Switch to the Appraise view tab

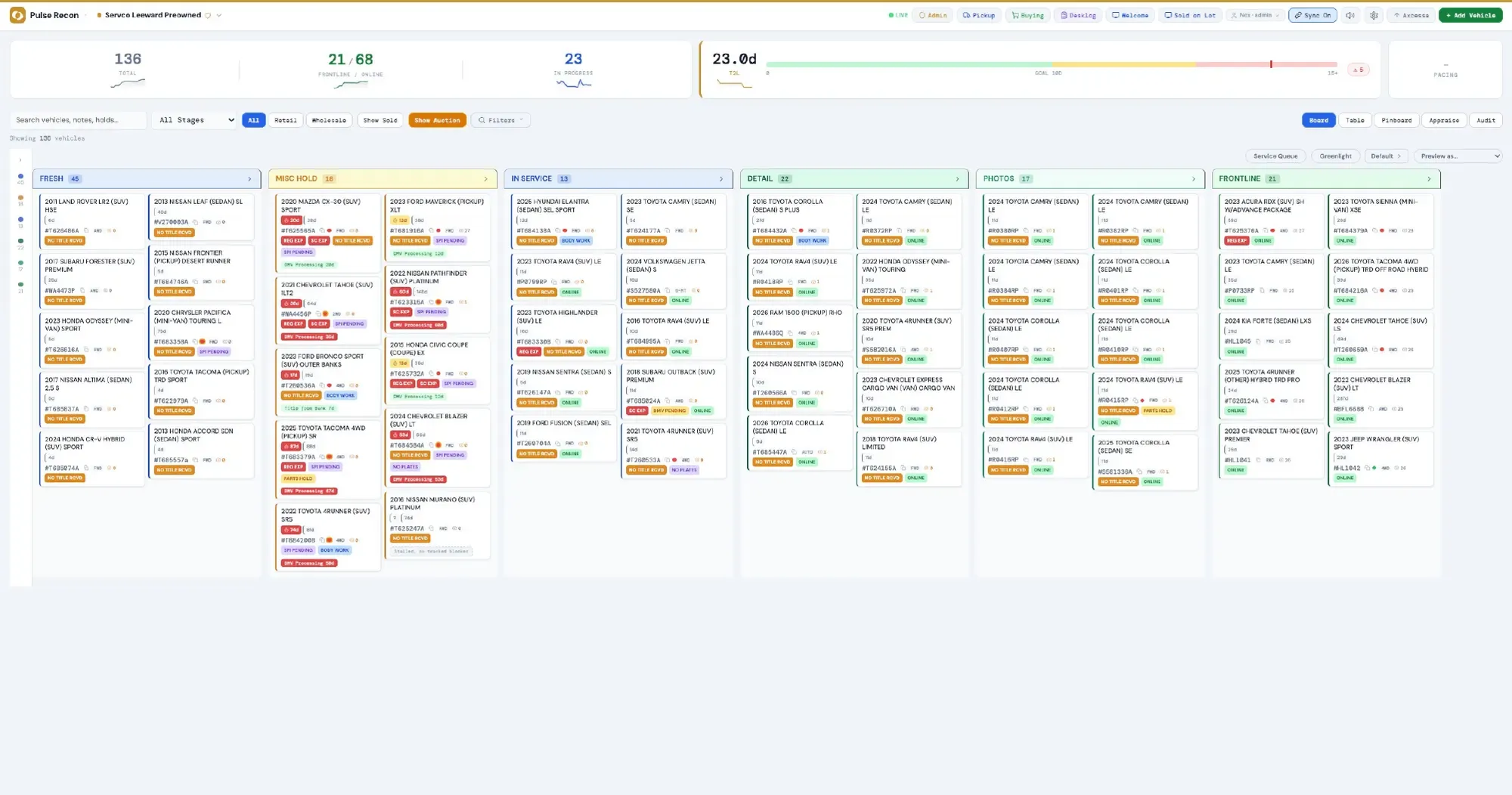tap(1444, 120)
